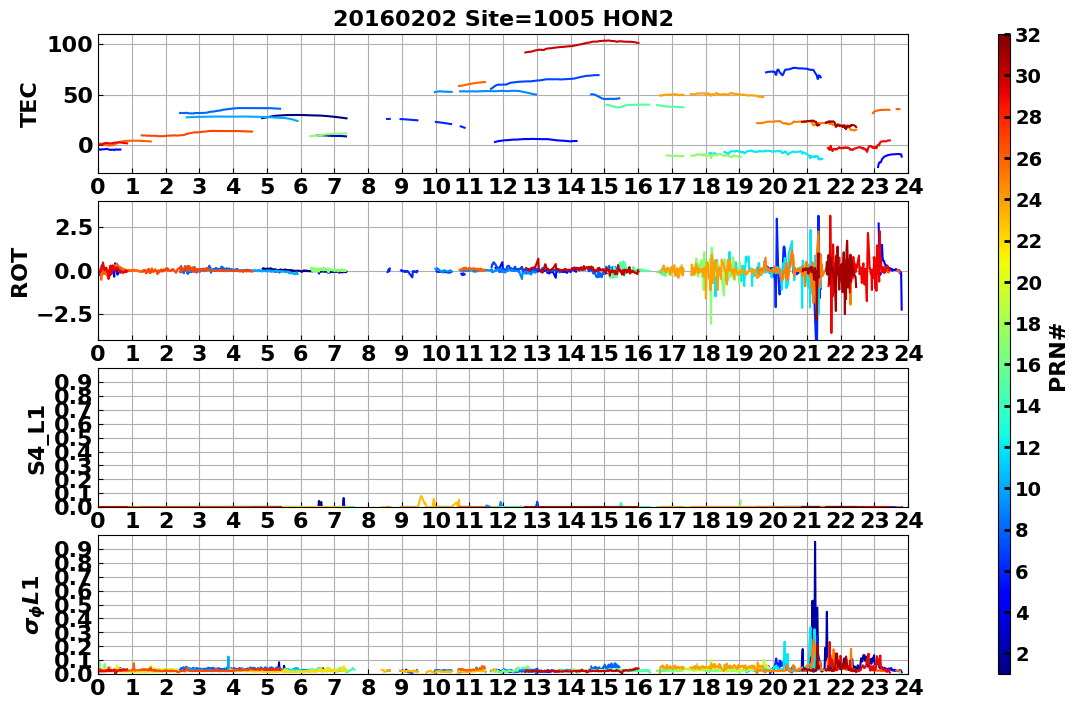Click hour tick 21 under the sigma phi plot

[x=807, y=687]
